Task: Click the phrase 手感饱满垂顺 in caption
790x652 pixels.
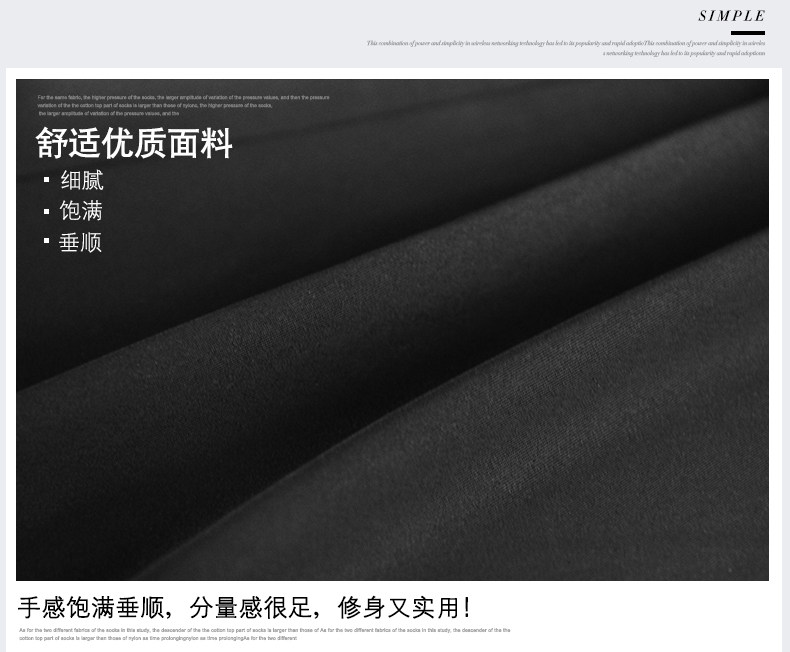Action: click(88, 607)
